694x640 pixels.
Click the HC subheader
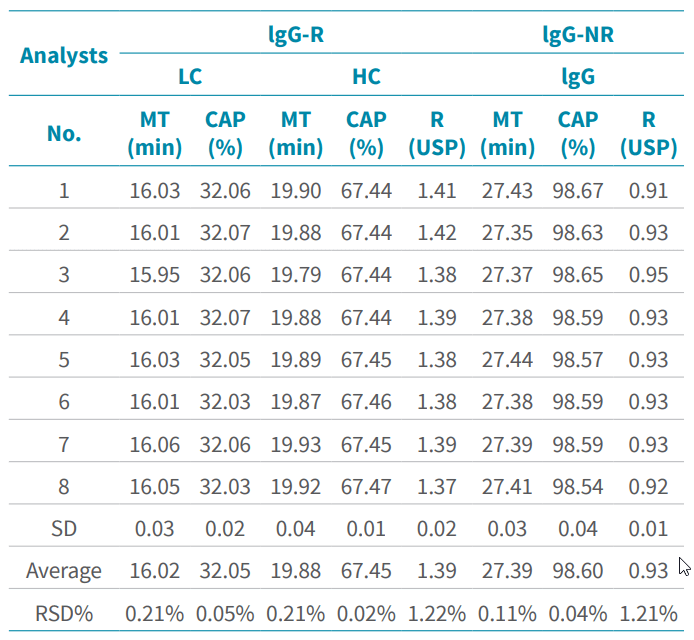(366, 77)
